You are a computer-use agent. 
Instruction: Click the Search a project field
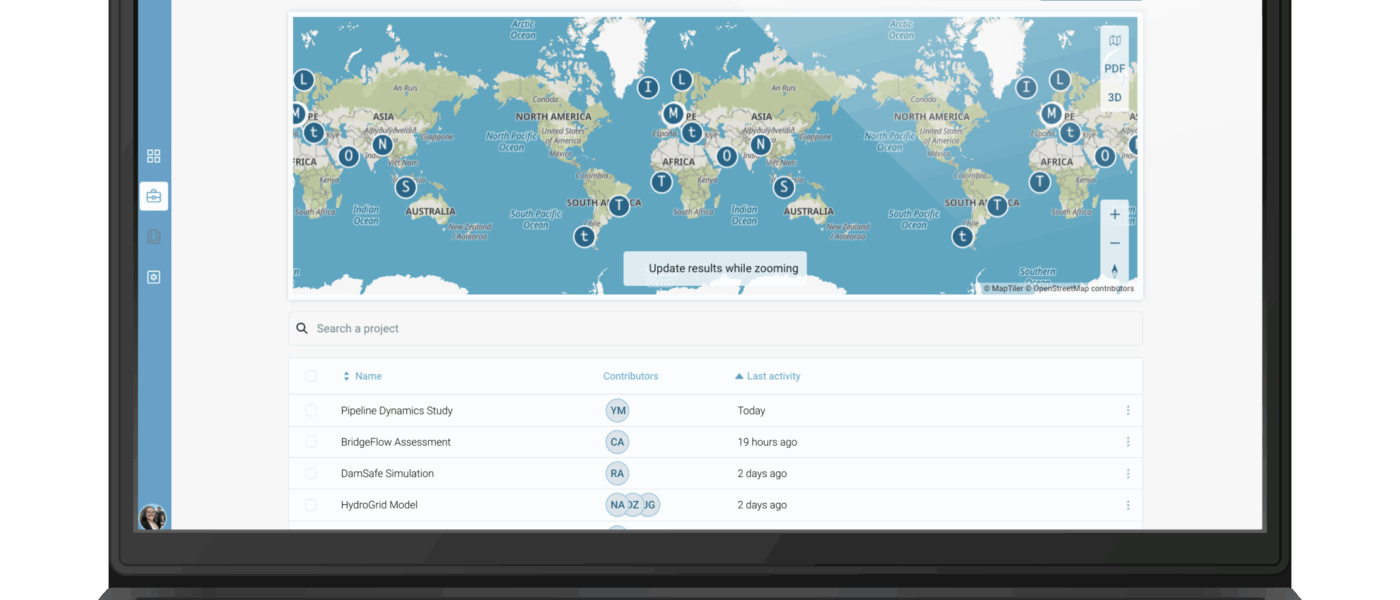tap(714, 328)
